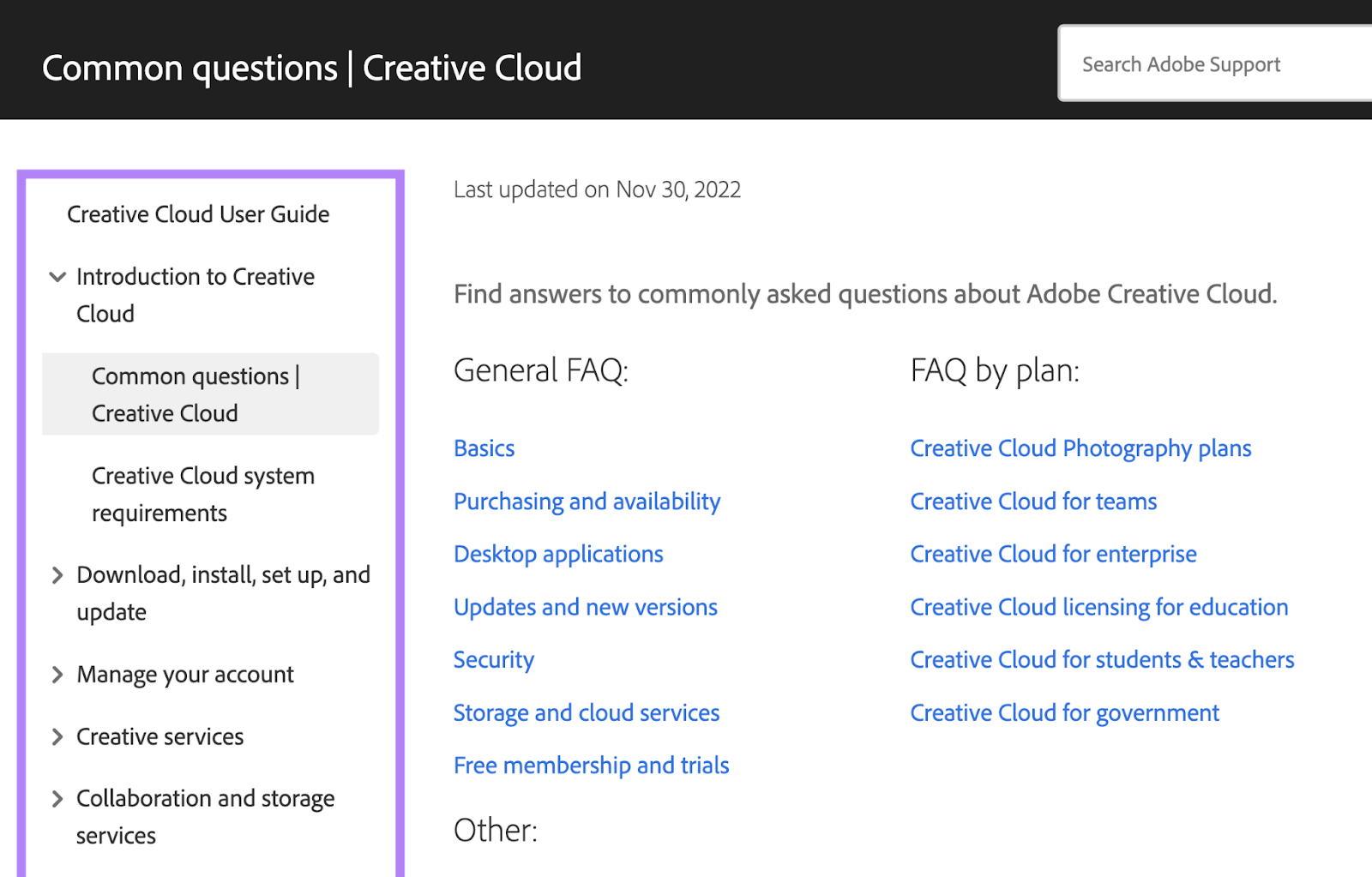Open Creative Cloud for enterprise FAQ
This screenshot has height=877, width=1372.
click(1052, 554)
